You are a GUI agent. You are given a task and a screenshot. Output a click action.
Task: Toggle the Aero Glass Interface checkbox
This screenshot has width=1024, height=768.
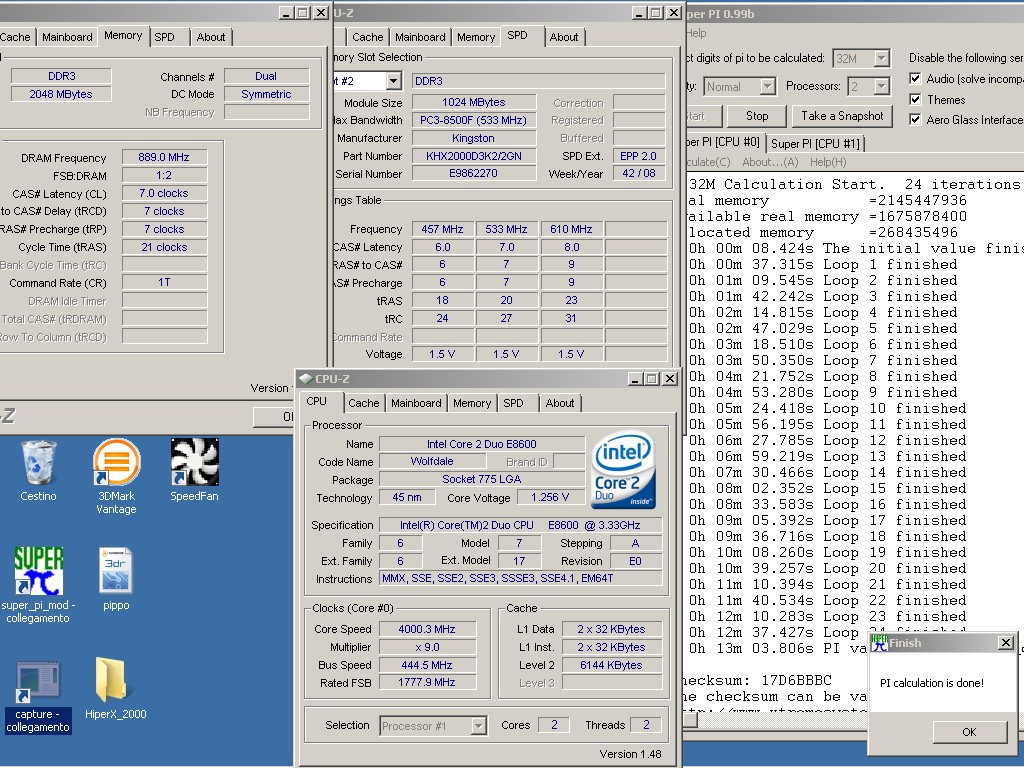click(915, 120)
